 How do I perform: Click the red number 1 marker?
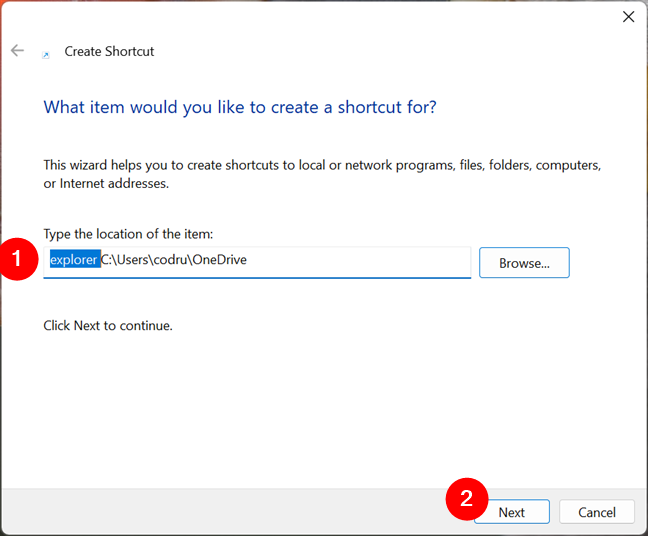tap(17, 259)
